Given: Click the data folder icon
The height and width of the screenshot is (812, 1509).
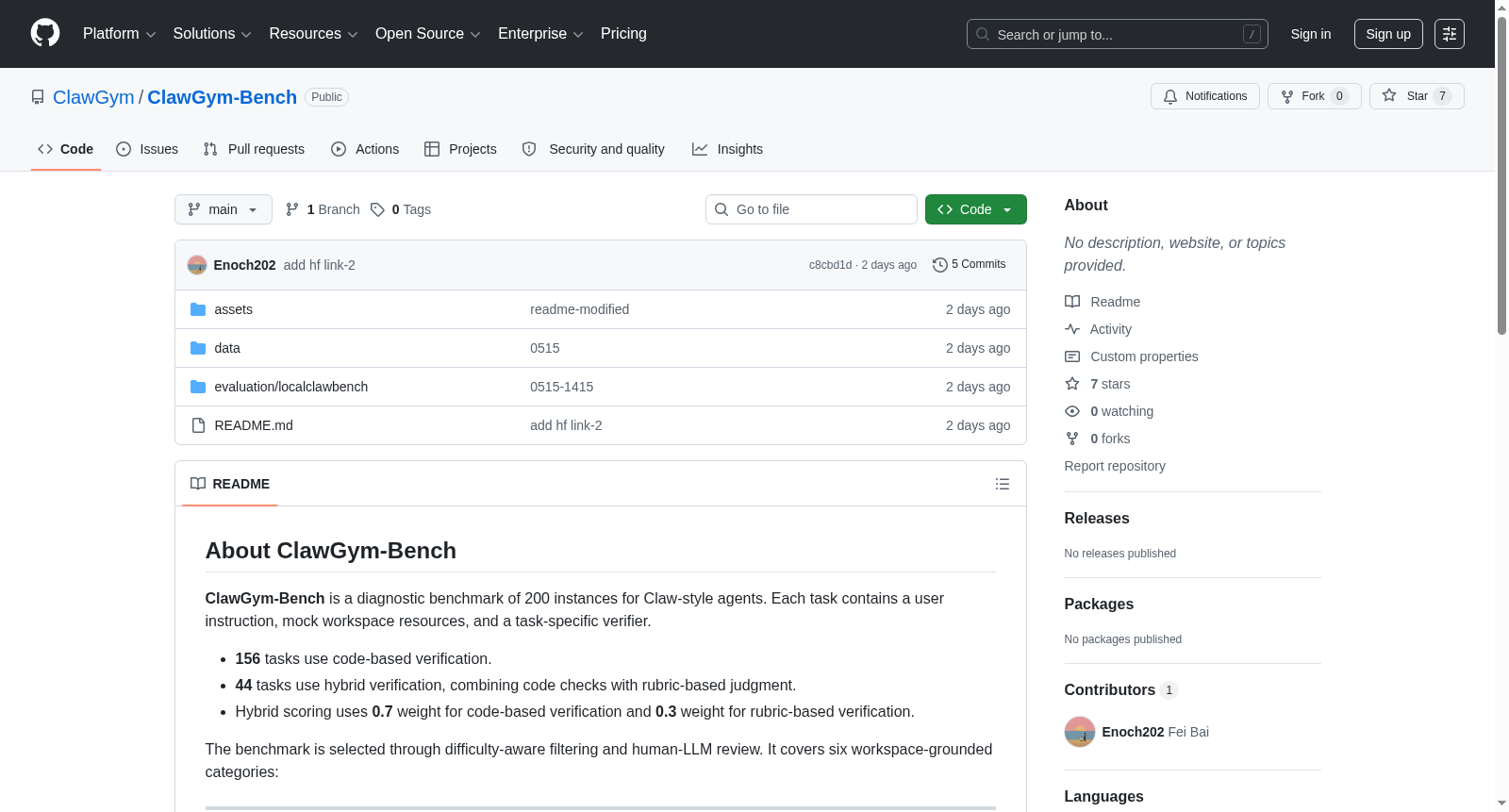Looking at the screenshot, I should (198, 348).
